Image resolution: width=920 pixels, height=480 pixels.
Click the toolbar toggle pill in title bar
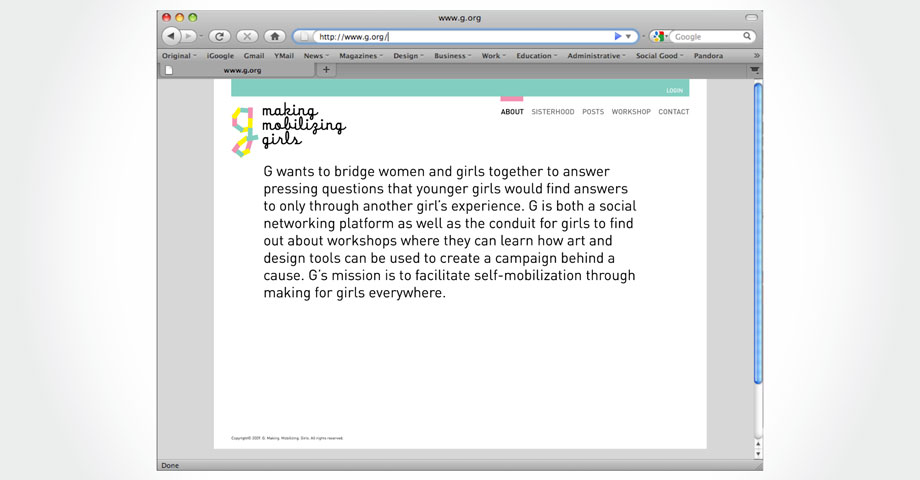tap(751, 18)
